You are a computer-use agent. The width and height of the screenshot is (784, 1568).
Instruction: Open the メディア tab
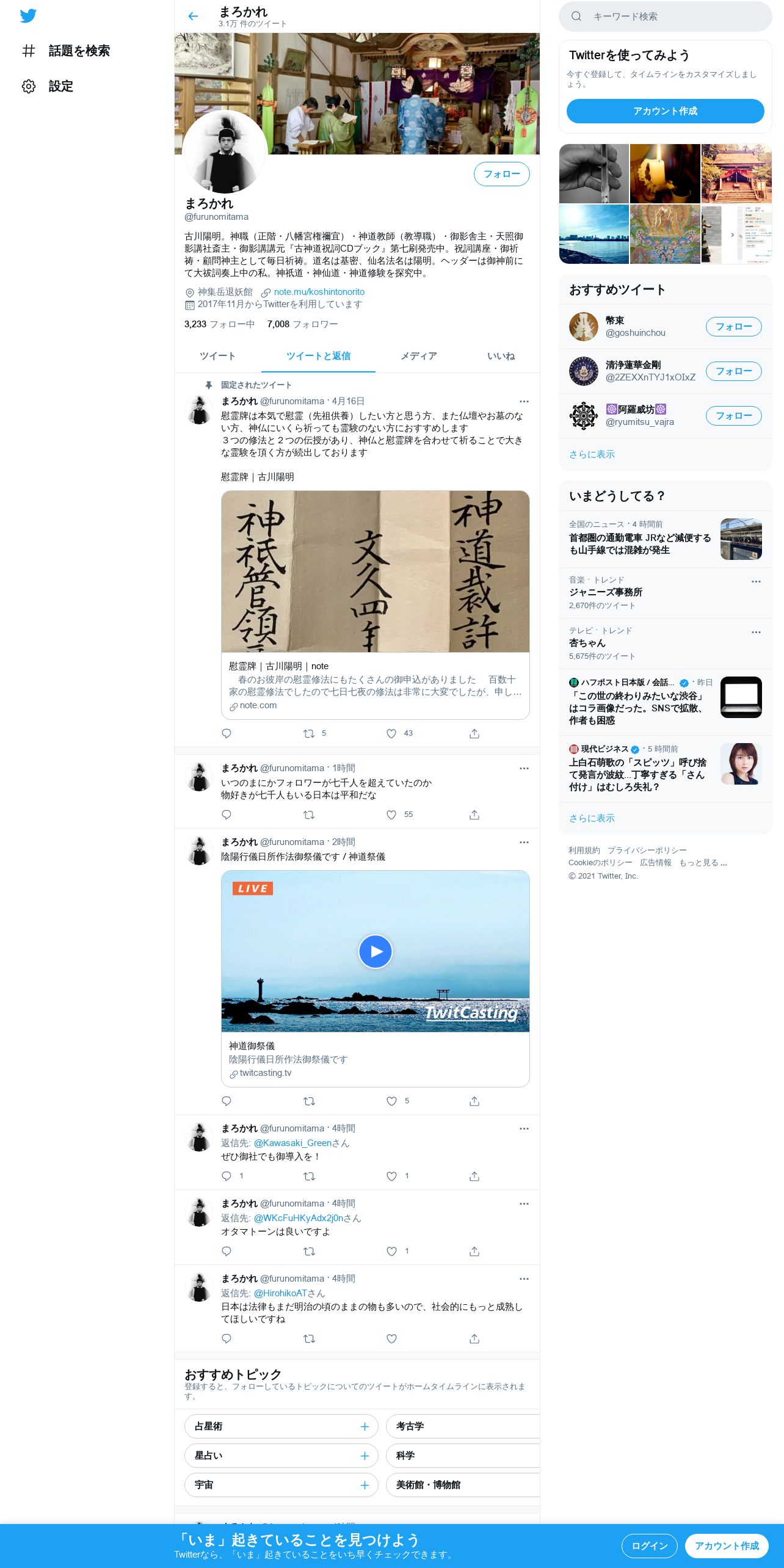click(x=419, y=356)
